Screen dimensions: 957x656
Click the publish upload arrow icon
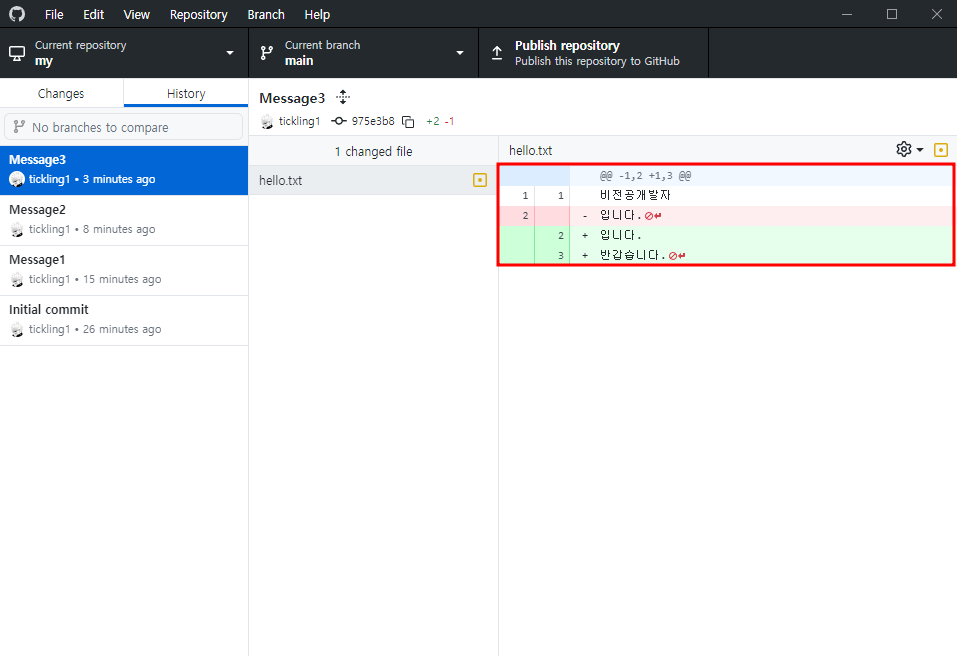(x=497, y=53)
